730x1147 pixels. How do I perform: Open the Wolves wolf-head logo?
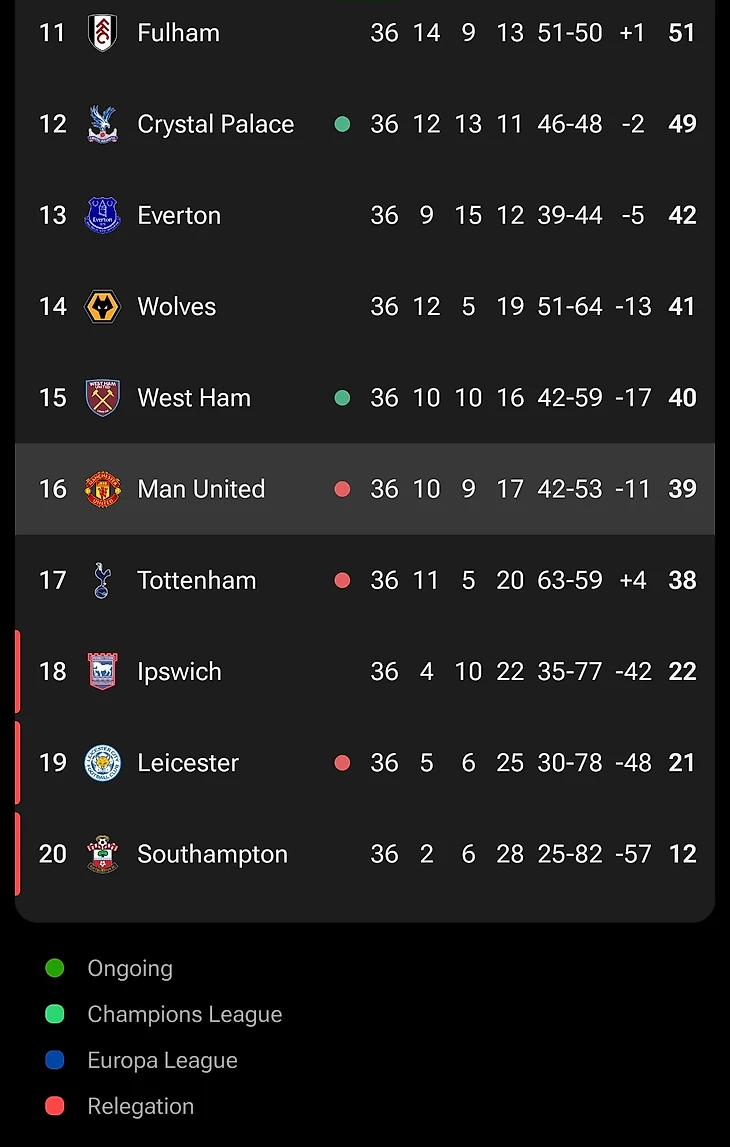102,307
